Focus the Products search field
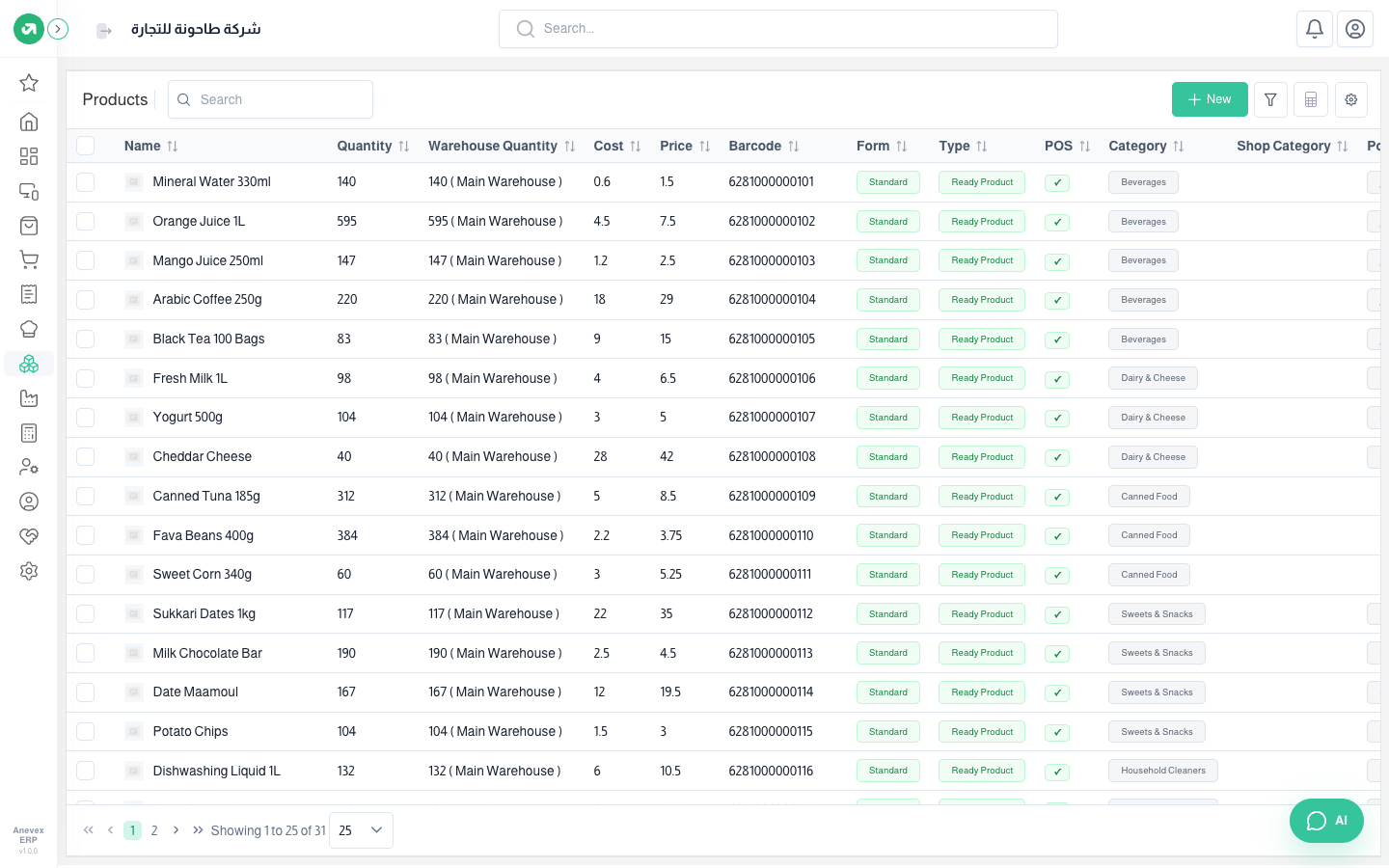The width and height of the screenshot is (1389, 868). coord(270,99)
